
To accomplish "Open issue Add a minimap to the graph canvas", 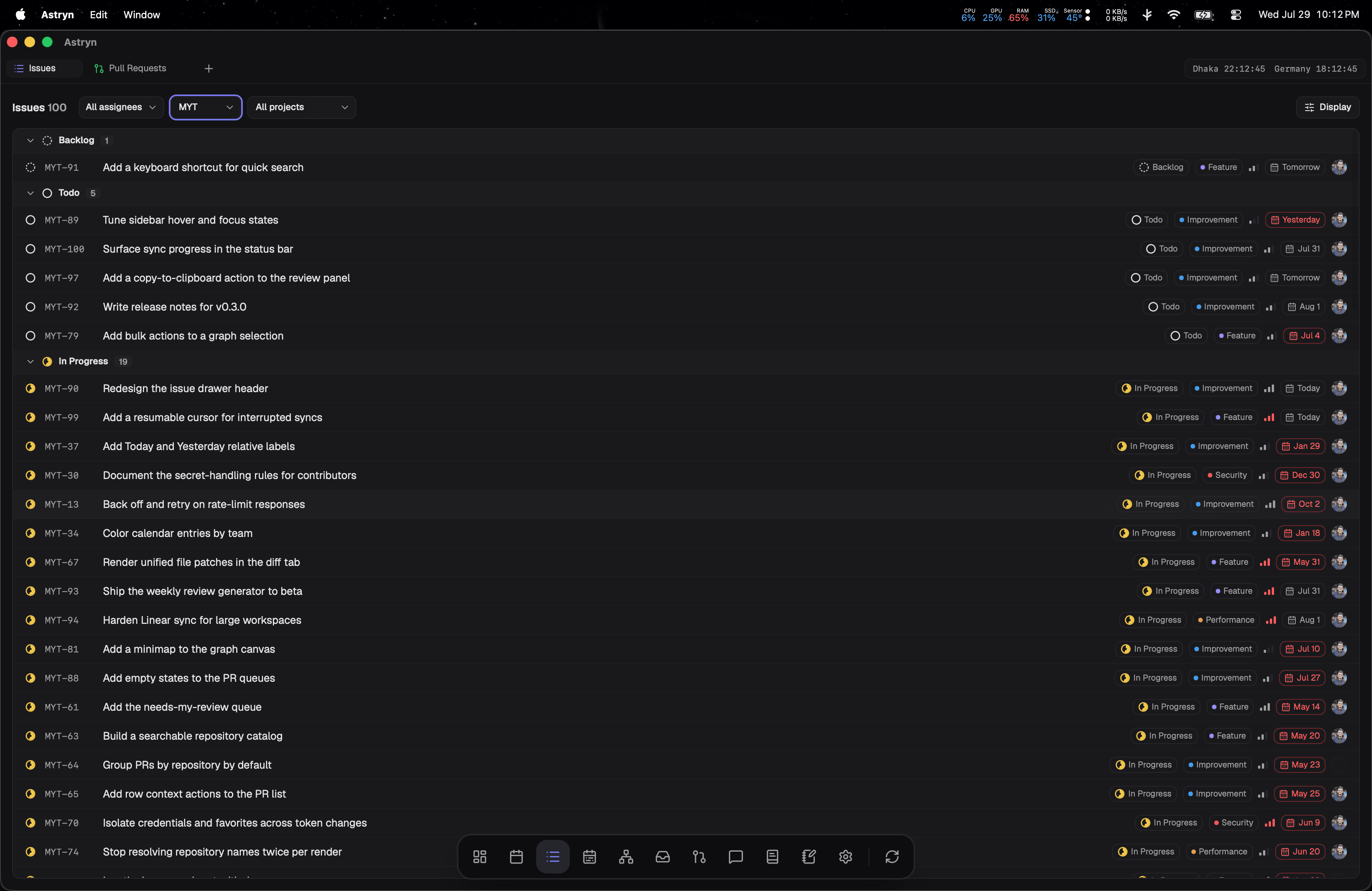I will pyautogui.click(x=189, y=649).
